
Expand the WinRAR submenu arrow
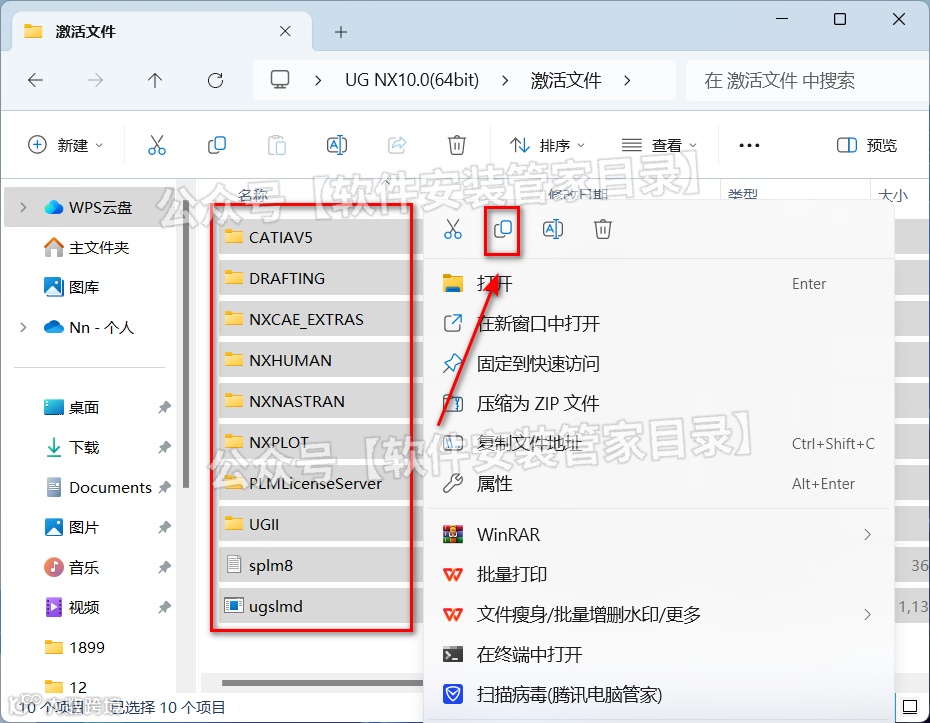coord(868,534)
